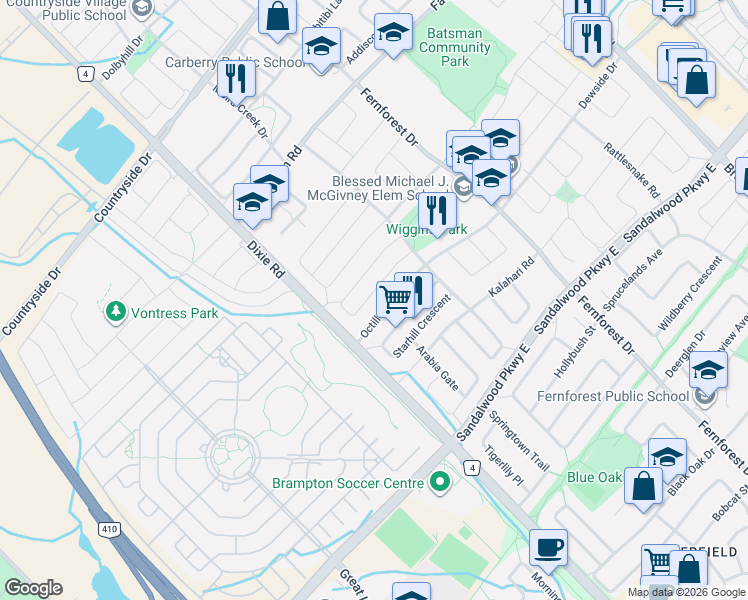Click the Batsman Community Park label
Screen dimensions: 748x600
pyautogui.click(x=455, y=47)
